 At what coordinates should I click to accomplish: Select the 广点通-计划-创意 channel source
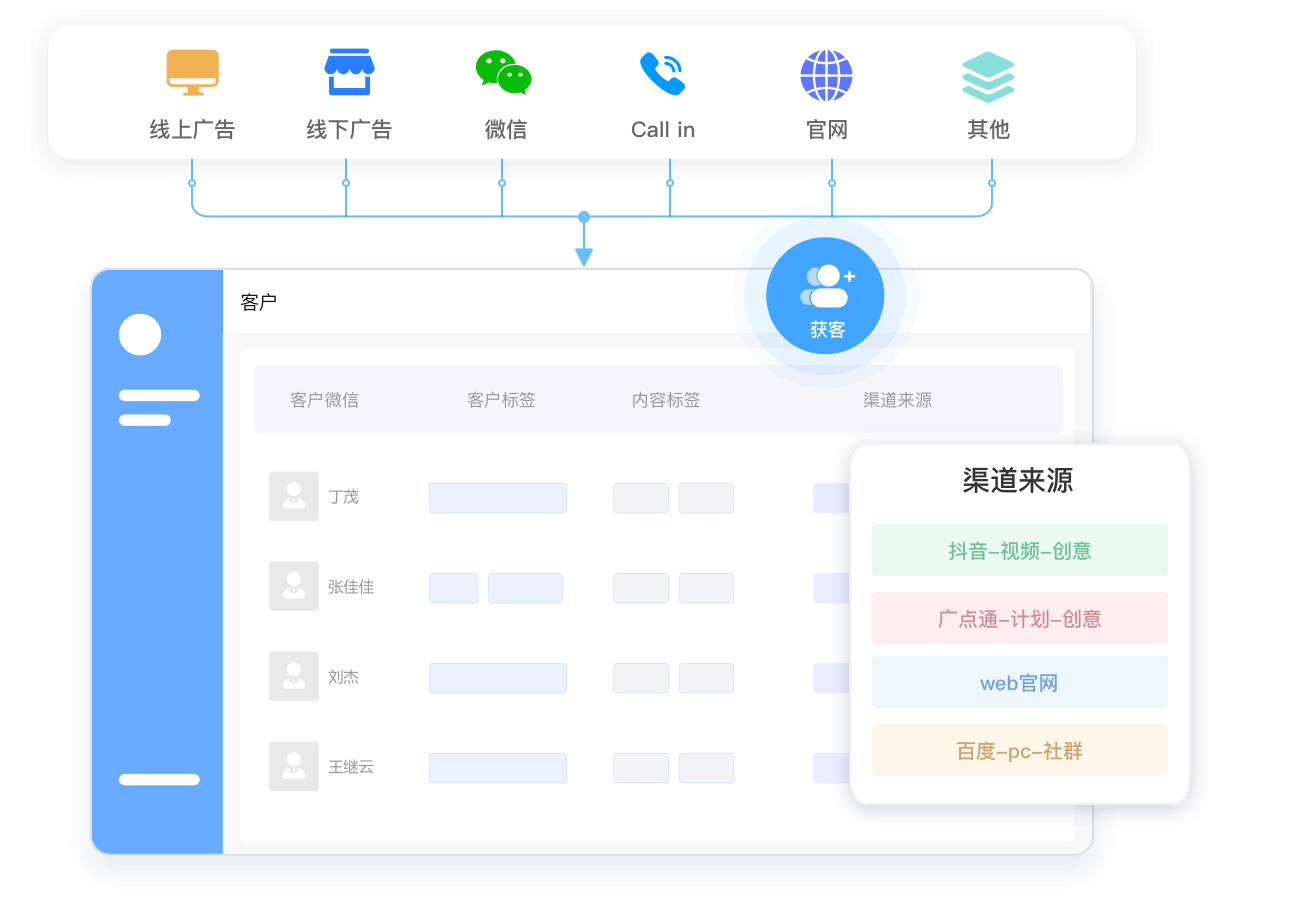point(1019,618)
